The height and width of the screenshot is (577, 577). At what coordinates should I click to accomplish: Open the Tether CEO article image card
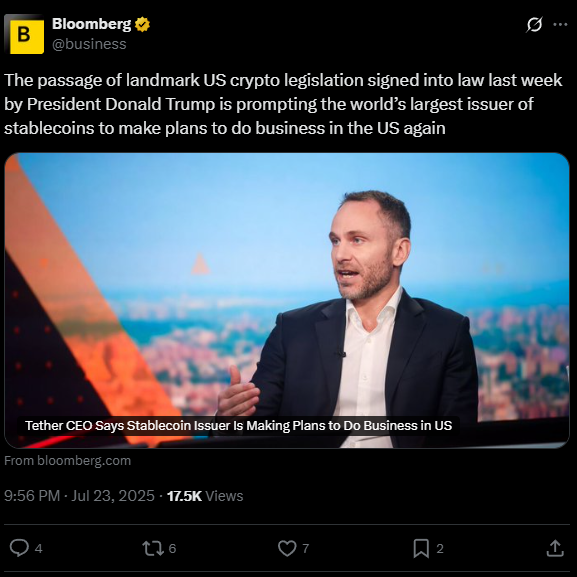tap(287, 300)
